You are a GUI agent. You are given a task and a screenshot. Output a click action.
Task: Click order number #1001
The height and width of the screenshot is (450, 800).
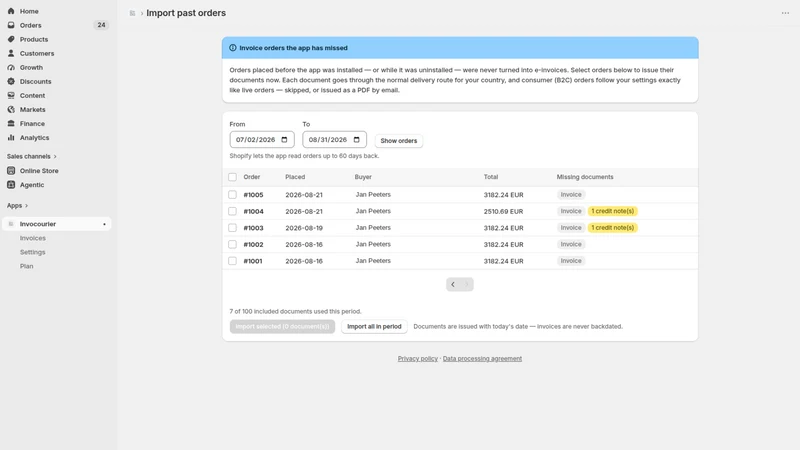[x=253, y=261]
